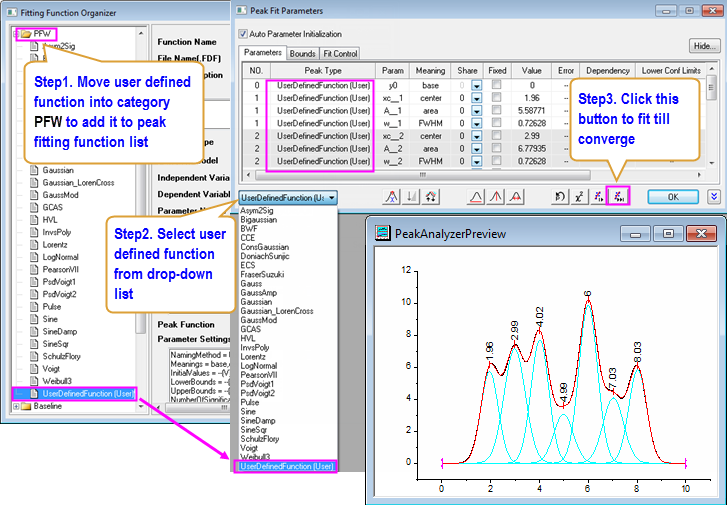
Task: Click the reinitialize parameters button
Action: click(x=562, y=198)
